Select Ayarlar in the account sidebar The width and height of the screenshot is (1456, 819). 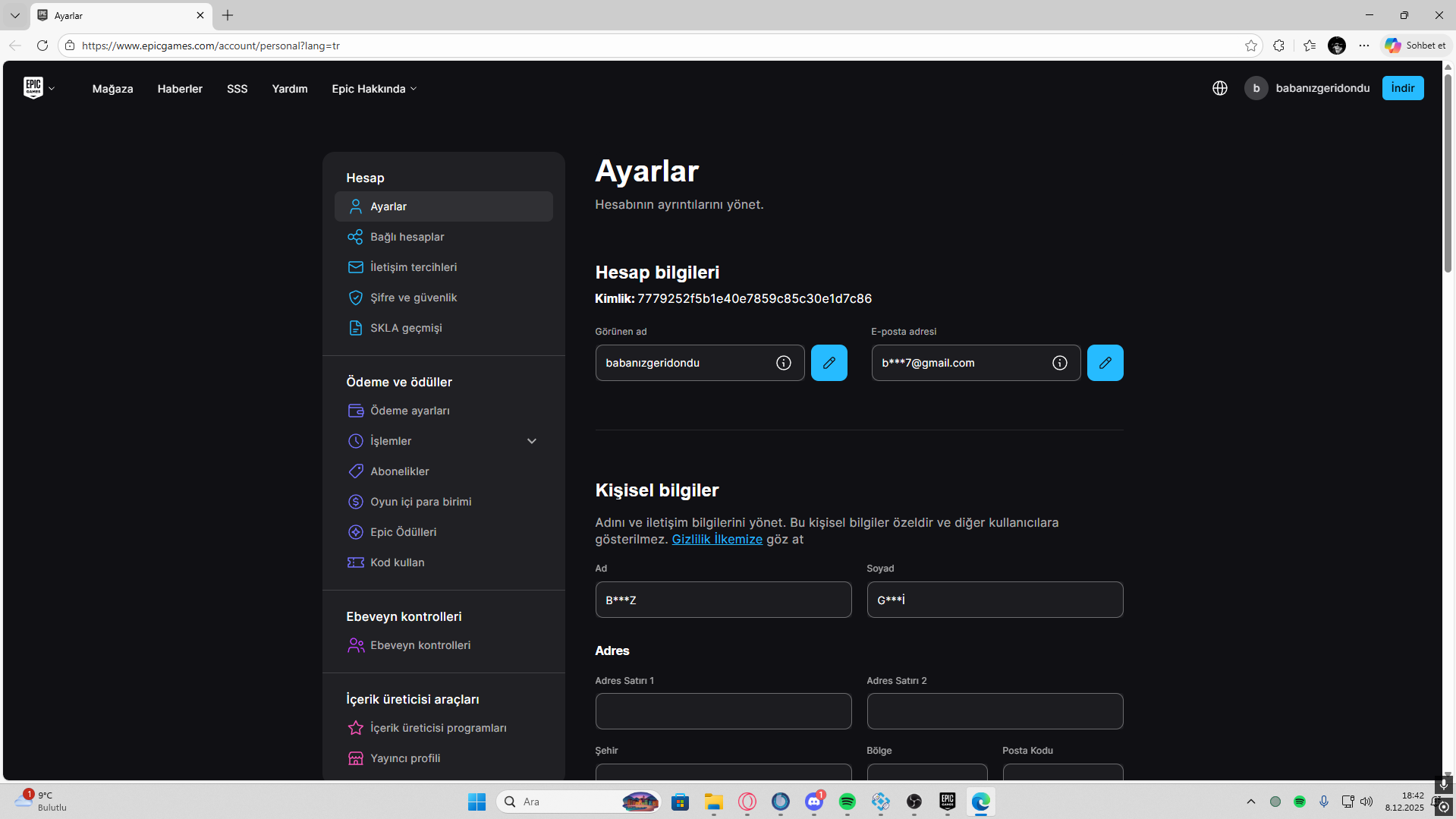click(x=444, y=206)
